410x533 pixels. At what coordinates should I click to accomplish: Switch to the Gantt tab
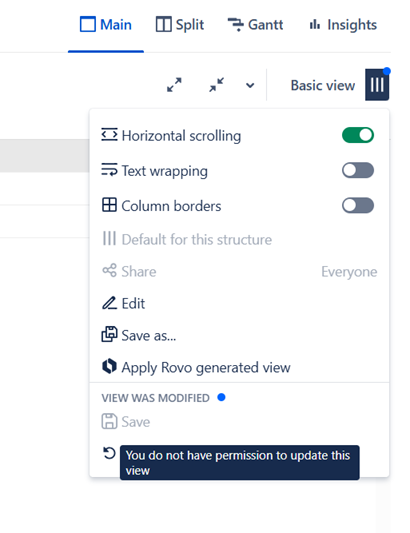pyautogui.click(x=255, y=25)
